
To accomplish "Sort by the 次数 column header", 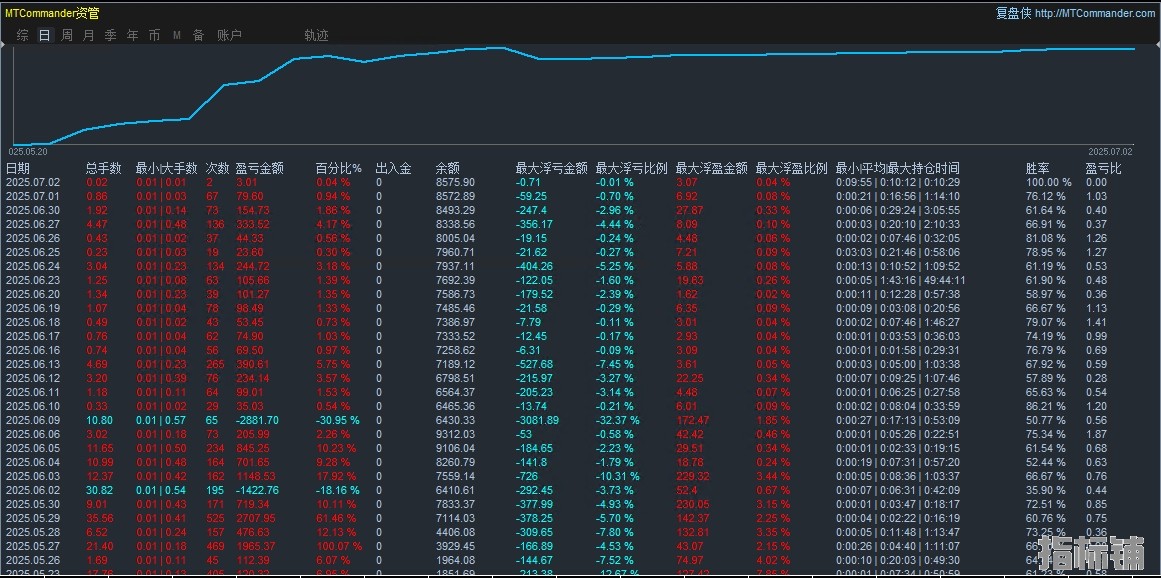I will [x=218, y=168].
